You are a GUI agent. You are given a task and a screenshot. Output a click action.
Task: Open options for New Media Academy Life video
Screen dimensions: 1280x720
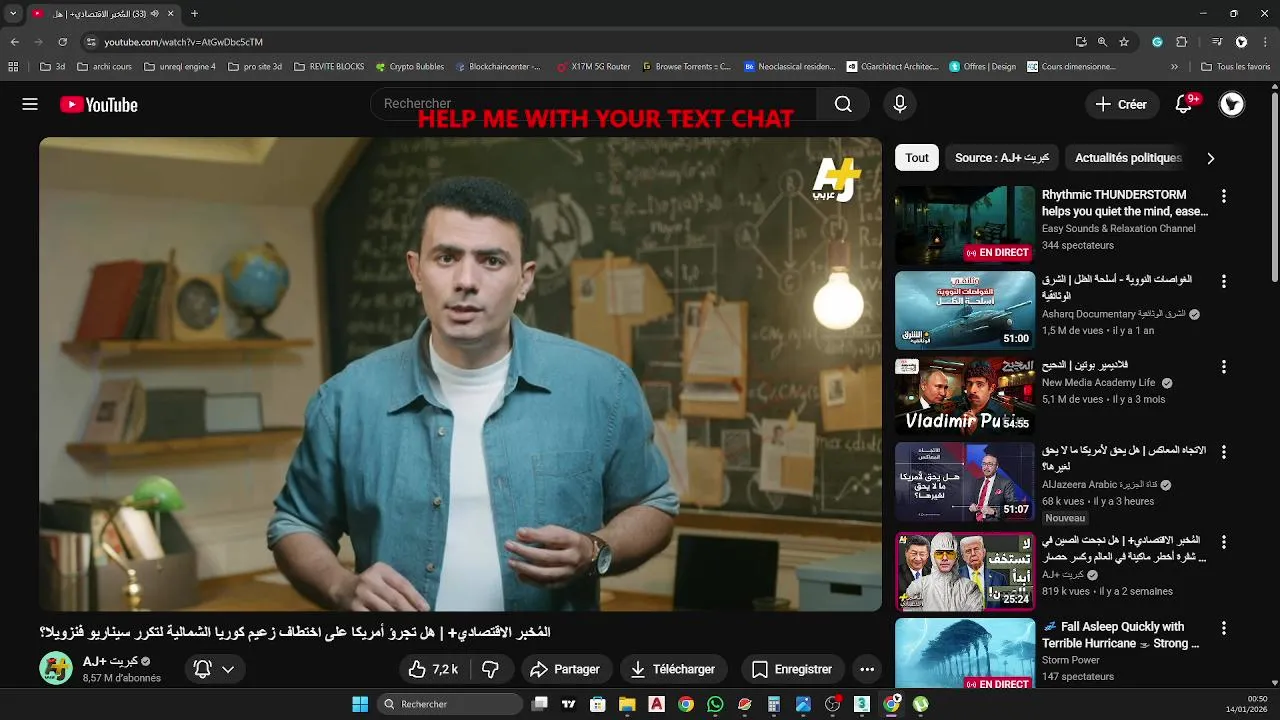(x=1223, y=367)
